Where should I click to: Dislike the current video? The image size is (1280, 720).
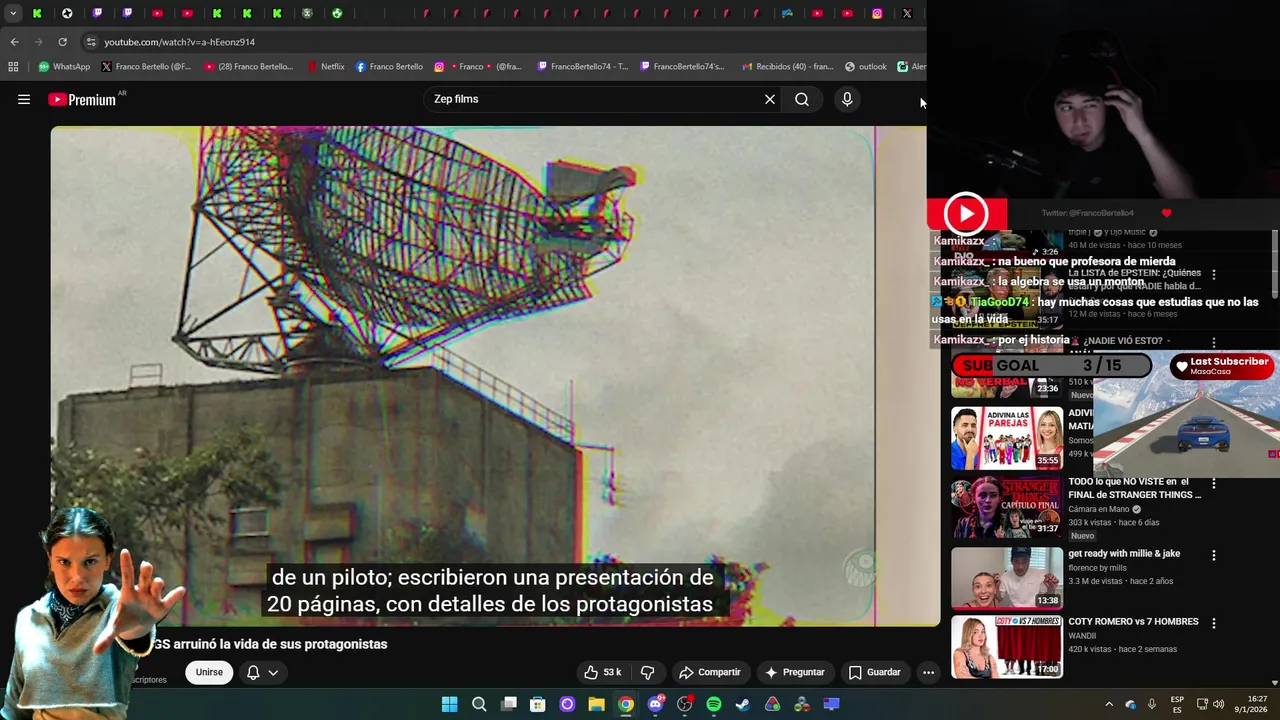647,672
